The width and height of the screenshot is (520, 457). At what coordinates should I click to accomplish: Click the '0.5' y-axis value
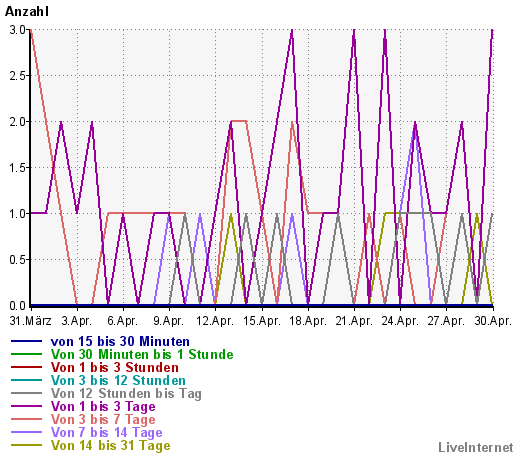point(17,260)
